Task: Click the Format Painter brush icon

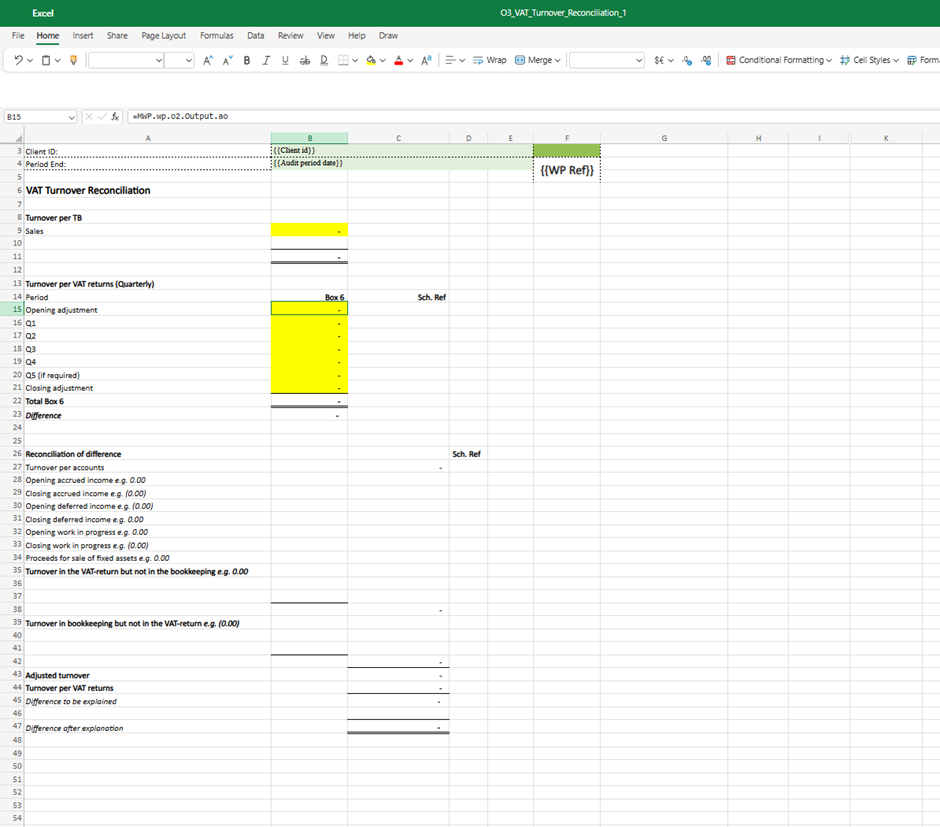Action: (72, 60)
